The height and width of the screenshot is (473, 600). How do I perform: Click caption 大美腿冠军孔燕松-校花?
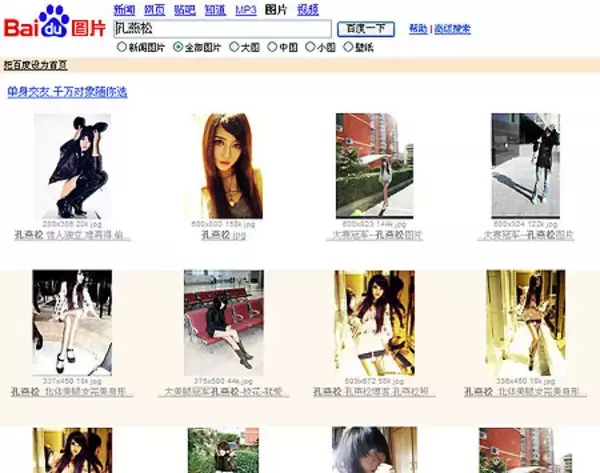pos(224,392)
